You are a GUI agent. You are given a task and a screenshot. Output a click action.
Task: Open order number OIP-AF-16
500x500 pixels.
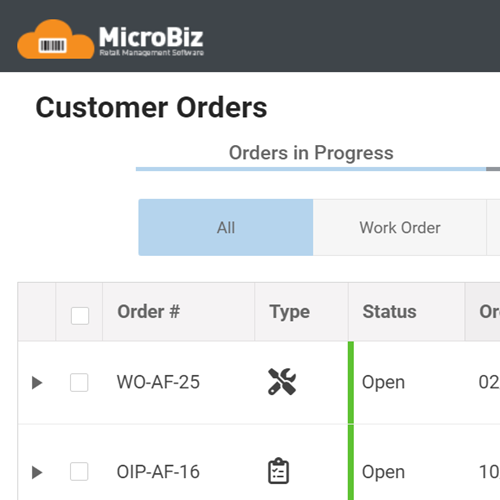[x=158, y=472]
